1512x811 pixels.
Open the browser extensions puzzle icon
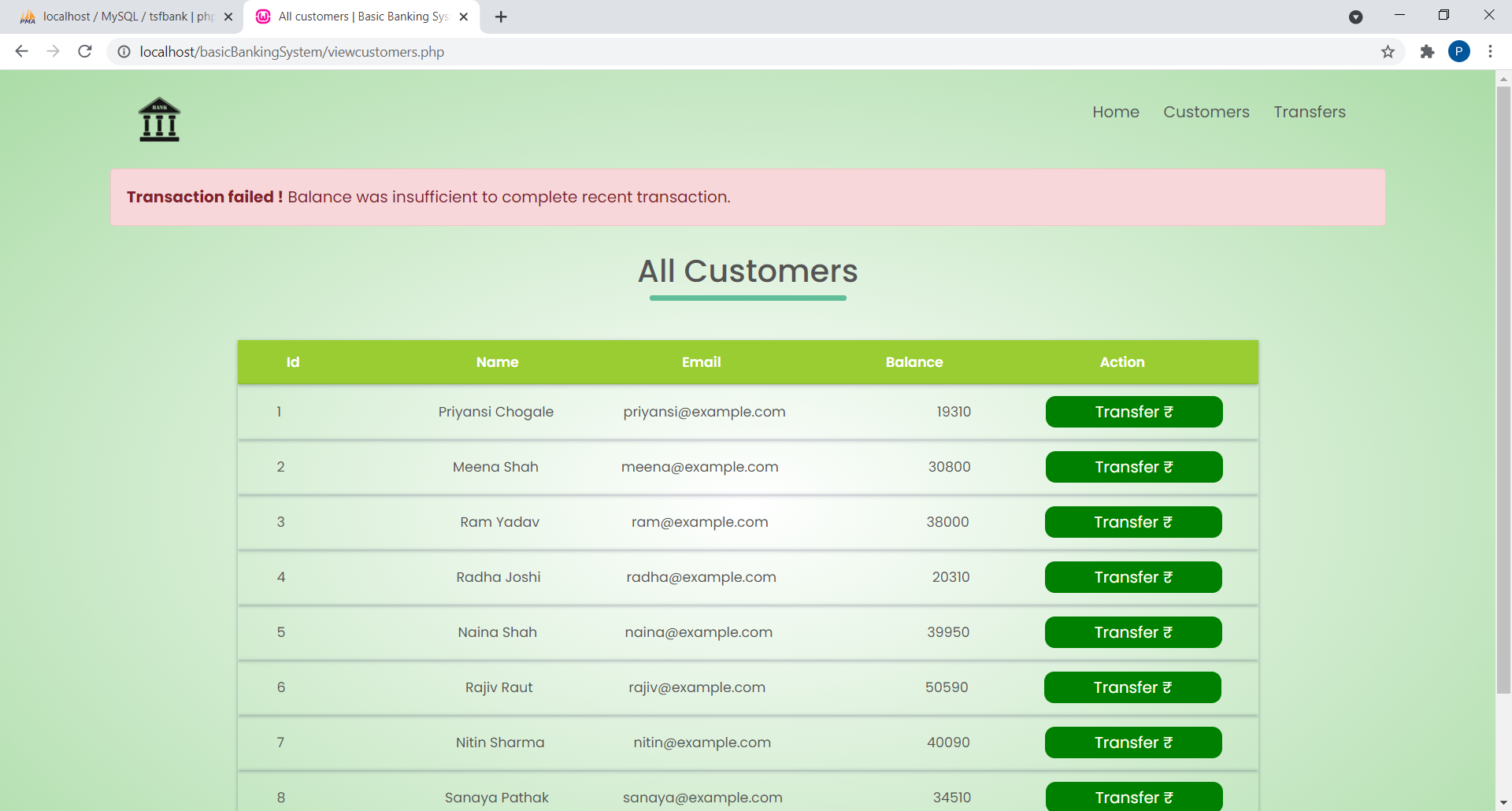coord(1427,52)
